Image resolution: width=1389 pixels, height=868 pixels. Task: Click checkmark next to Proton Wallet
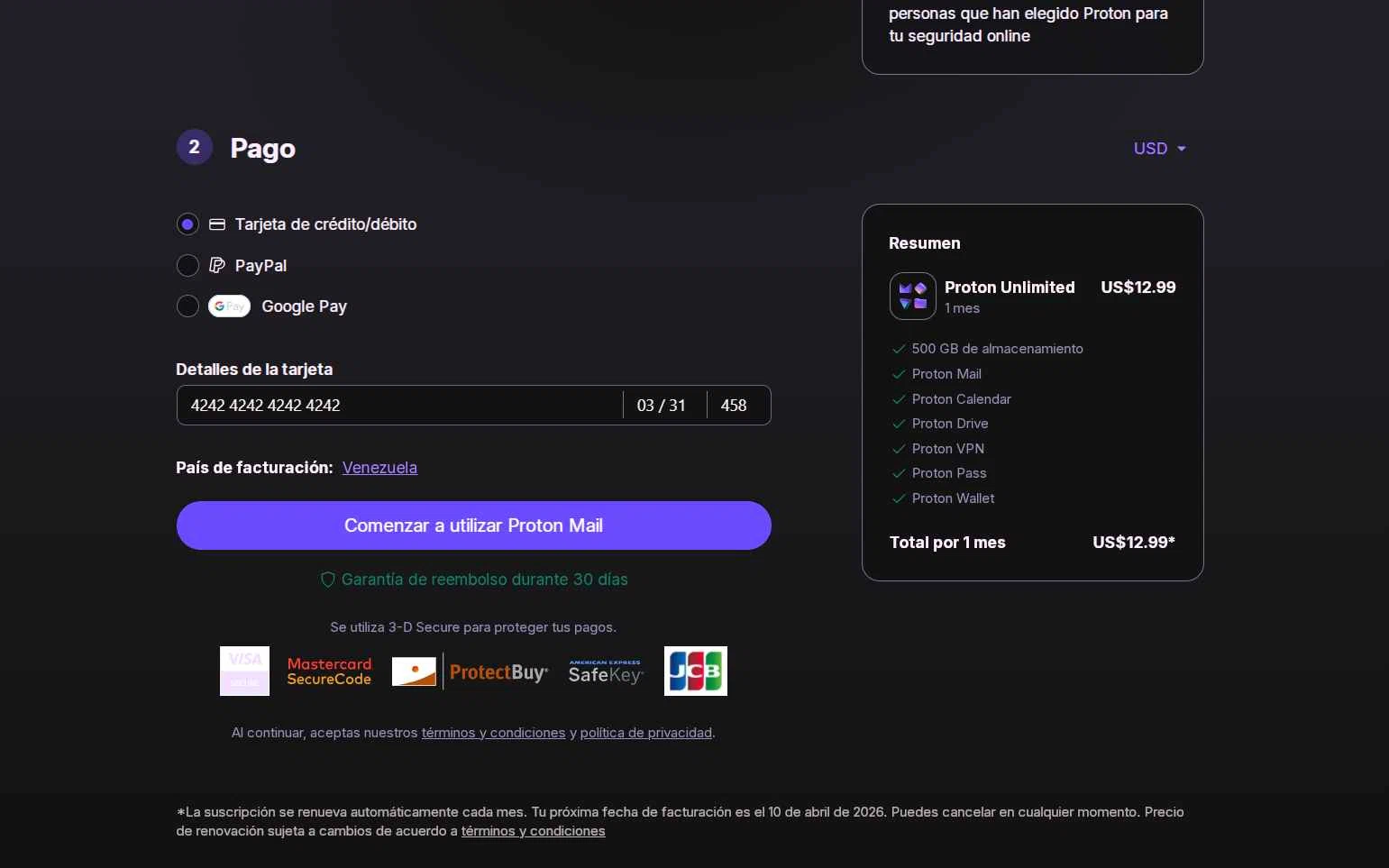899,498
